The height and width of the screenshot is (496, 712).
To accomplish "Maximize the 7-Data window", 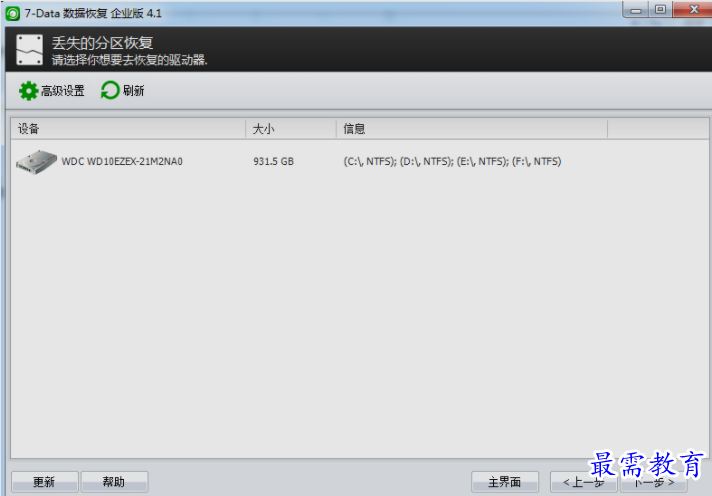I will click(x=661, y=10).
